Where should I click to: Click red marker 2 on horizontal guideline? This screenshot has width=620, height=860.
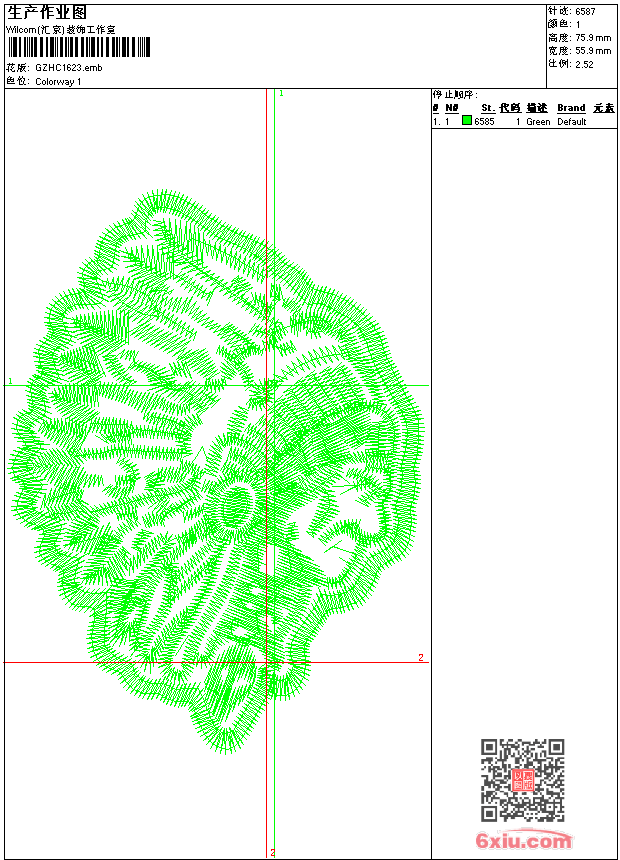(x=421, y=657)
